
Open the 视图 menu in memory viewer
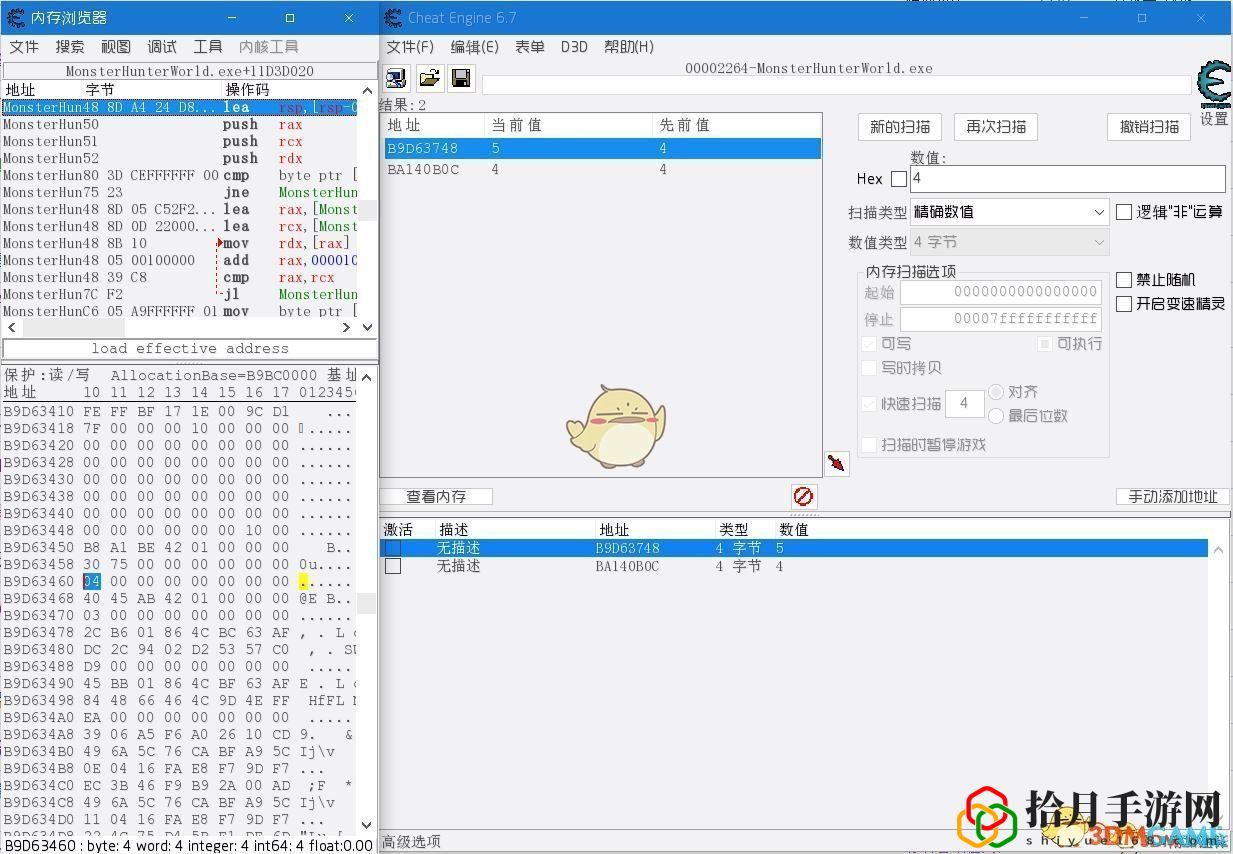coord(116,47)
